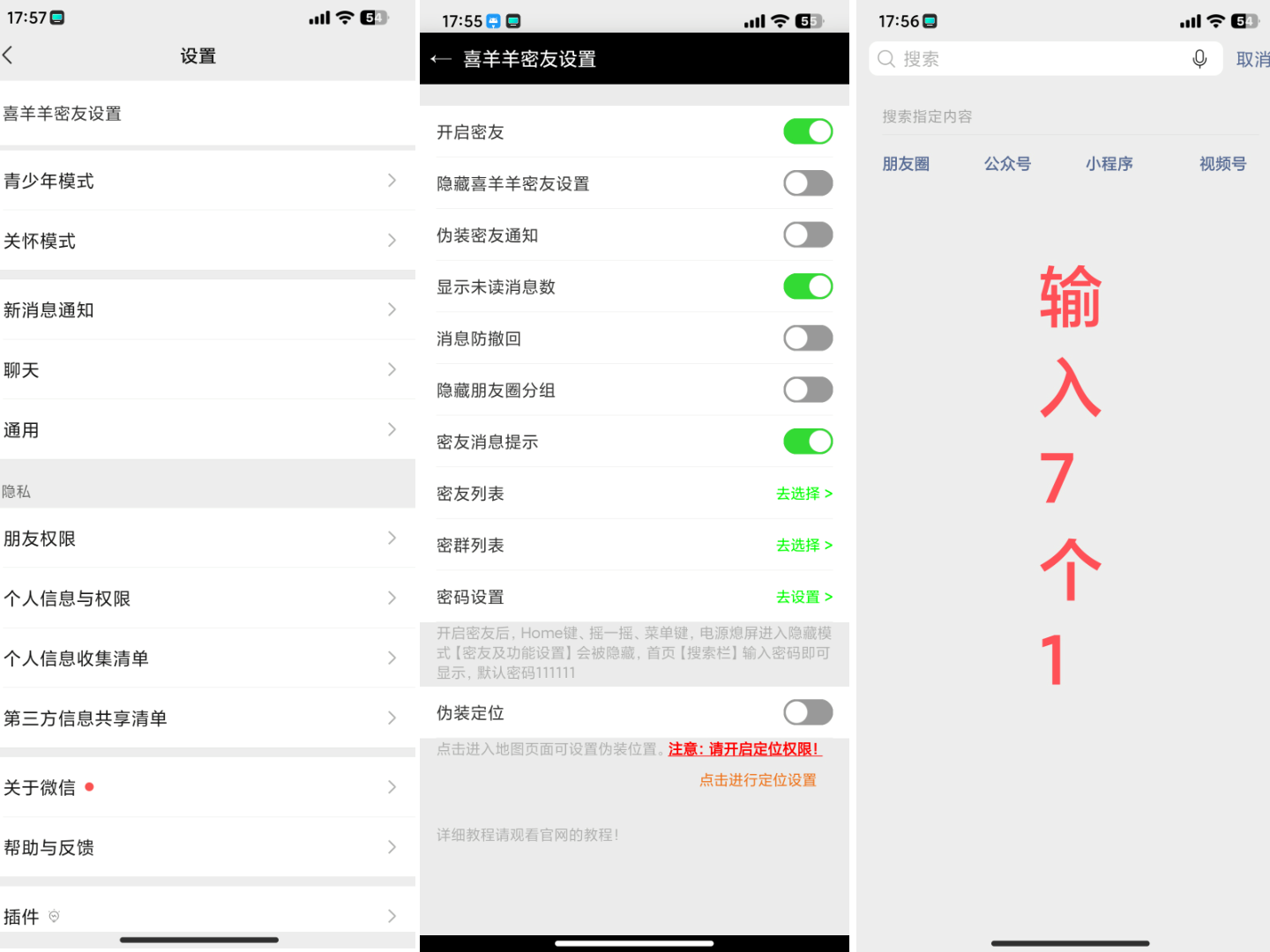Tap the 详细教程请观看官网的教程! text
Viewport: 1270px width, 952px height.
click(528, 835)
